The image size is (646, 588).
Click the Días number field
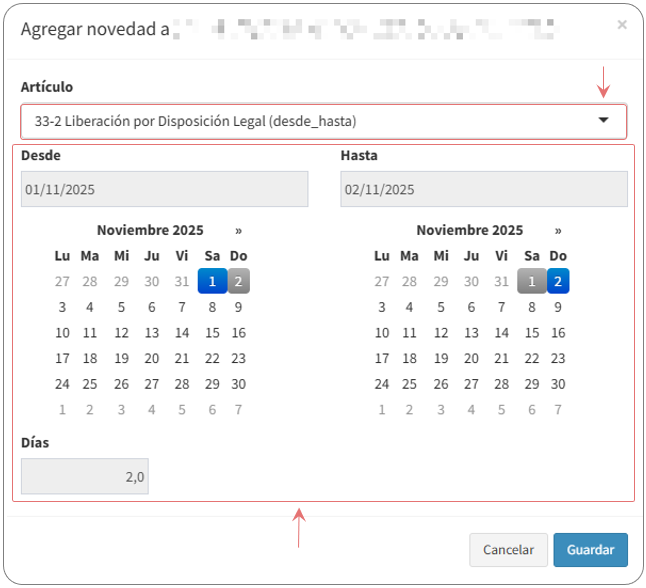(84, 477)
